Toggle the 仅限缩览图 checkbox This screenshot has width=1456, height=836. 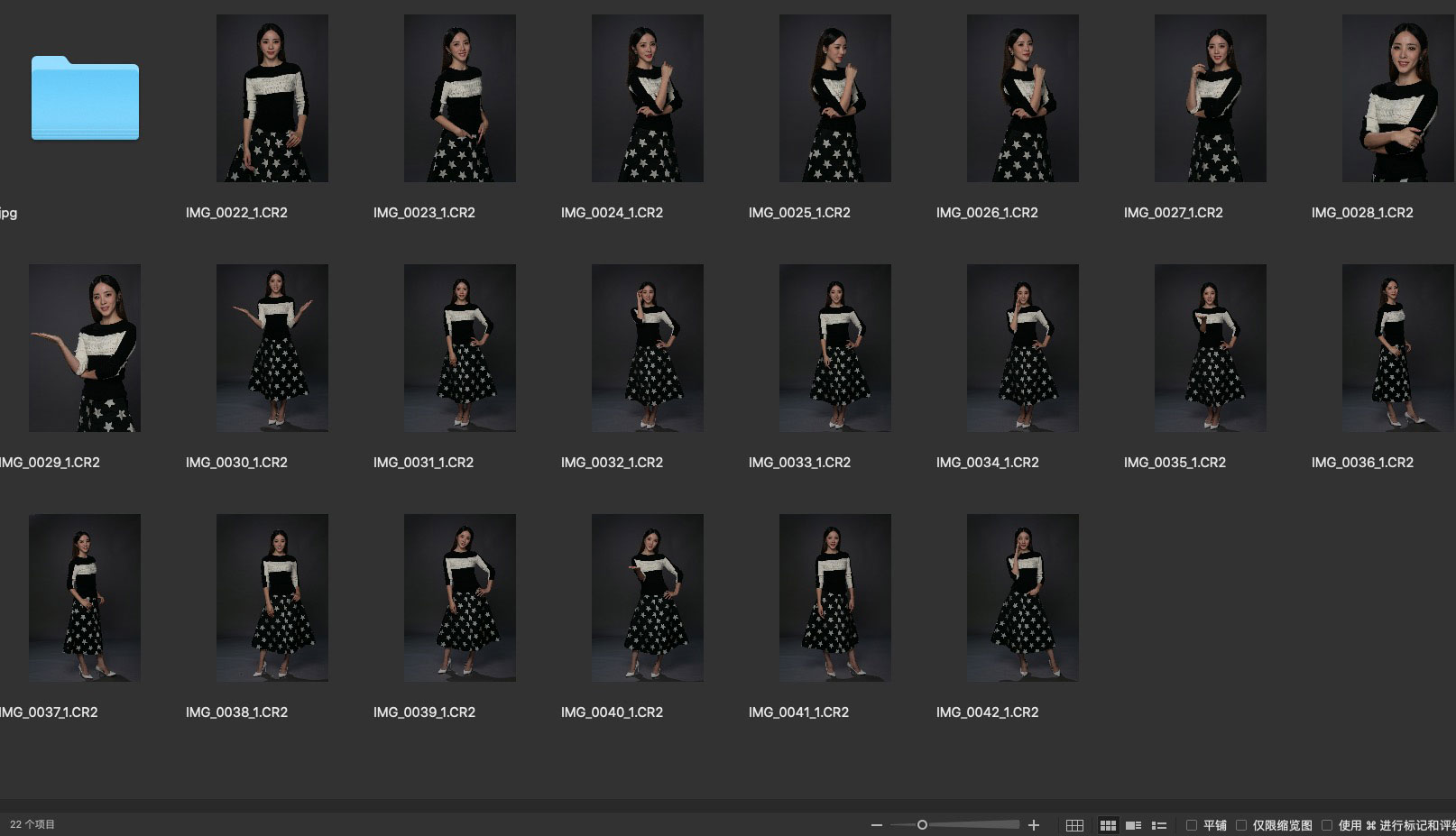pyautogui.click(x=1241, y=825)
